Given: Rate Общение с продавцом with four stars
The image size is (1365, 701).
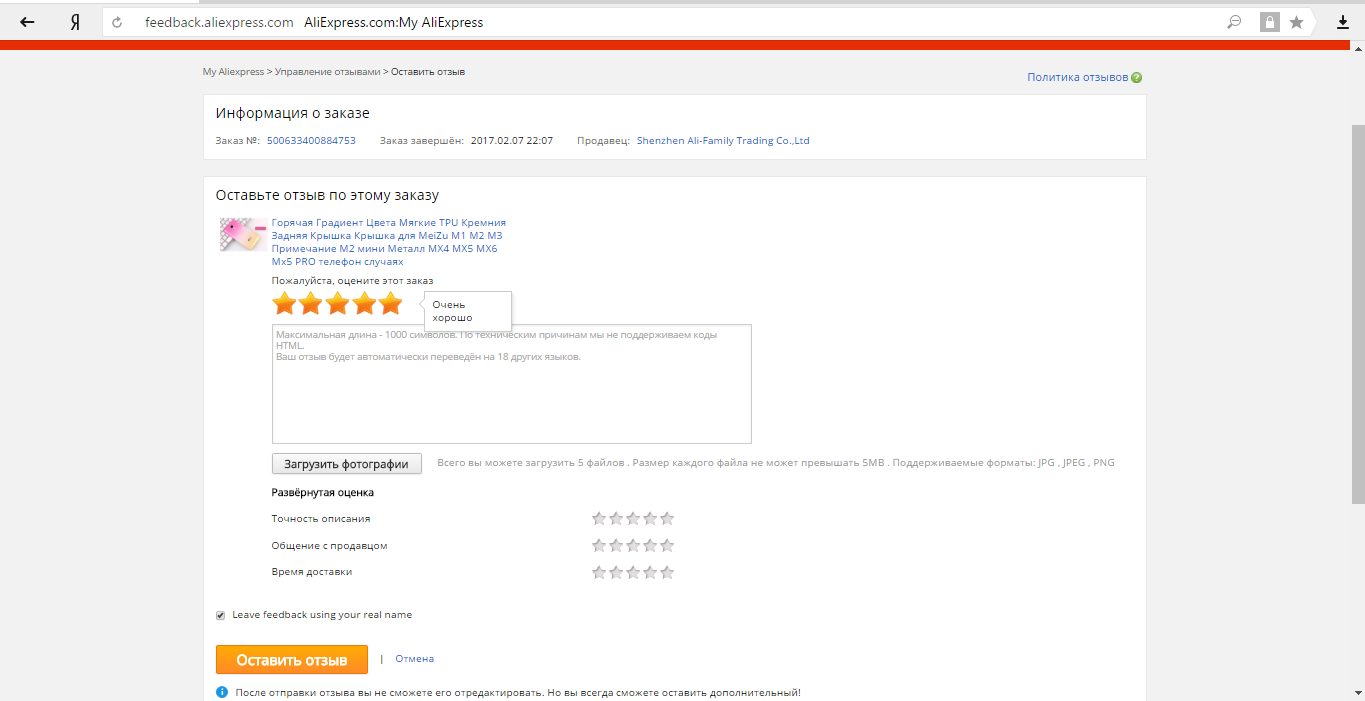Looking at the screenshot, I should tap(650, 545).
